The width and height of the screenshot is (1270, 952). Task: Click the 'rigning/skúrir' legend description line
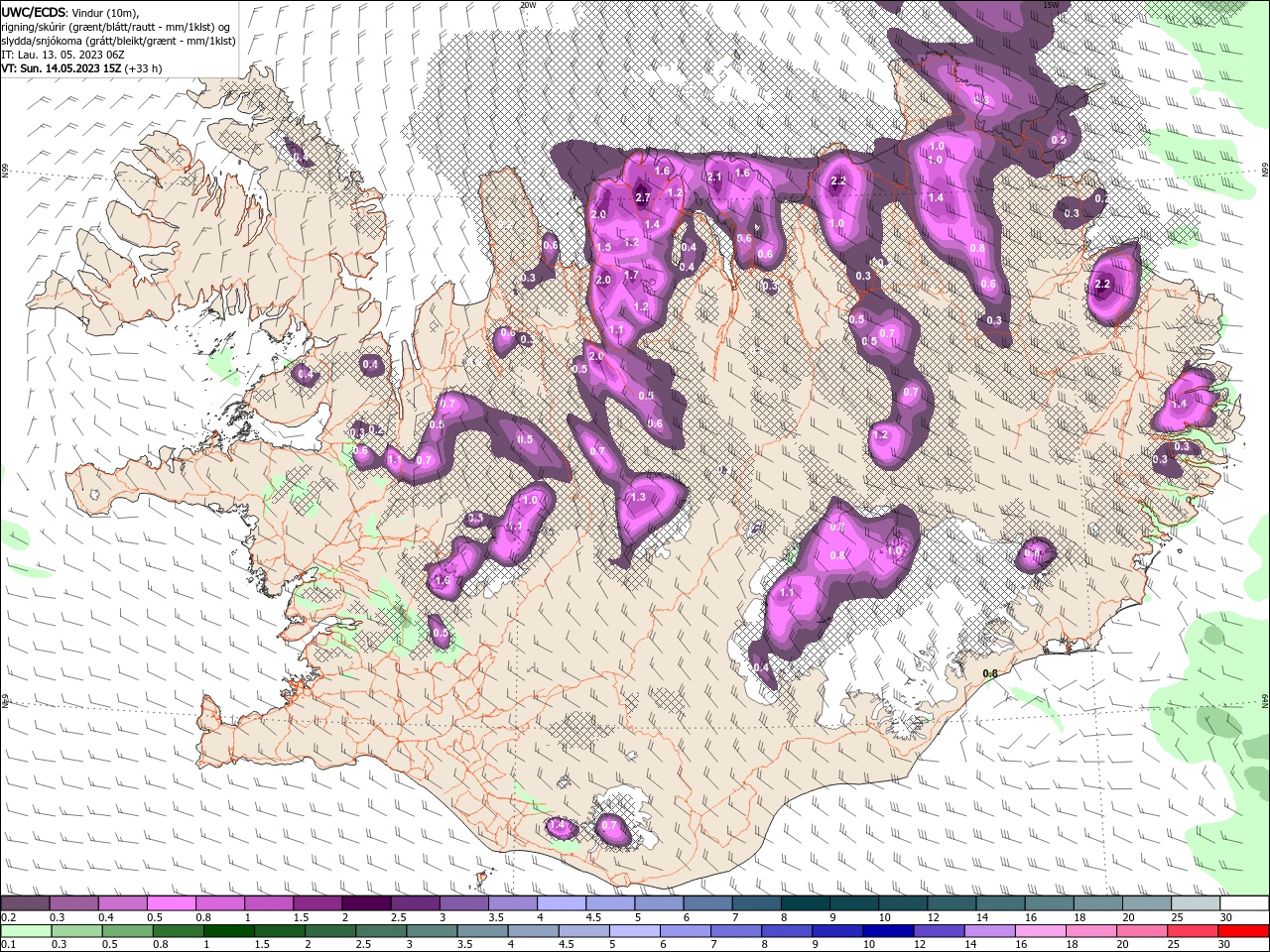tap(116, 27)
